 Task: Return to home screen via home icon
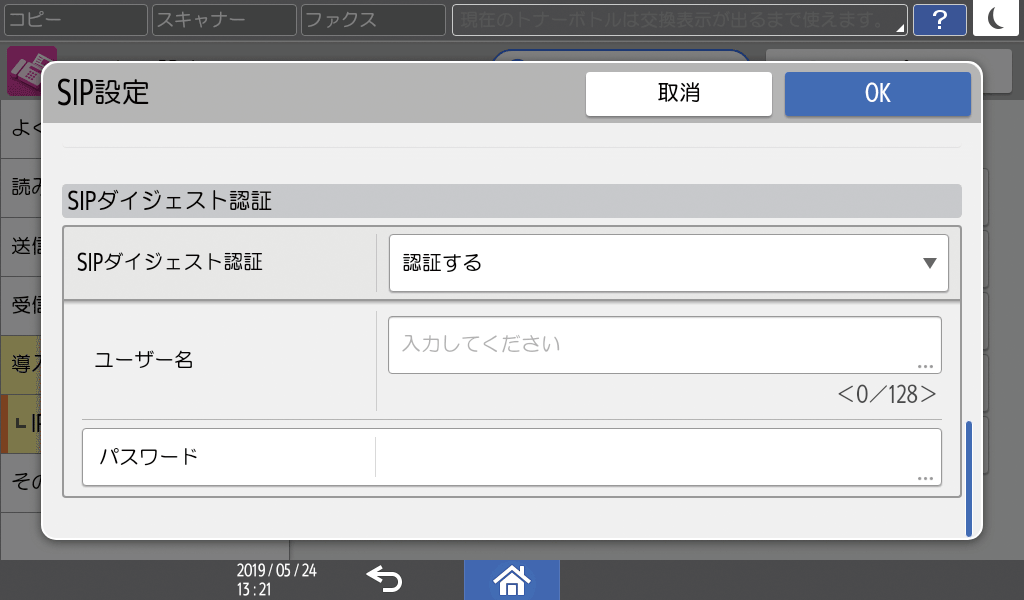click(x=511, y=580)
